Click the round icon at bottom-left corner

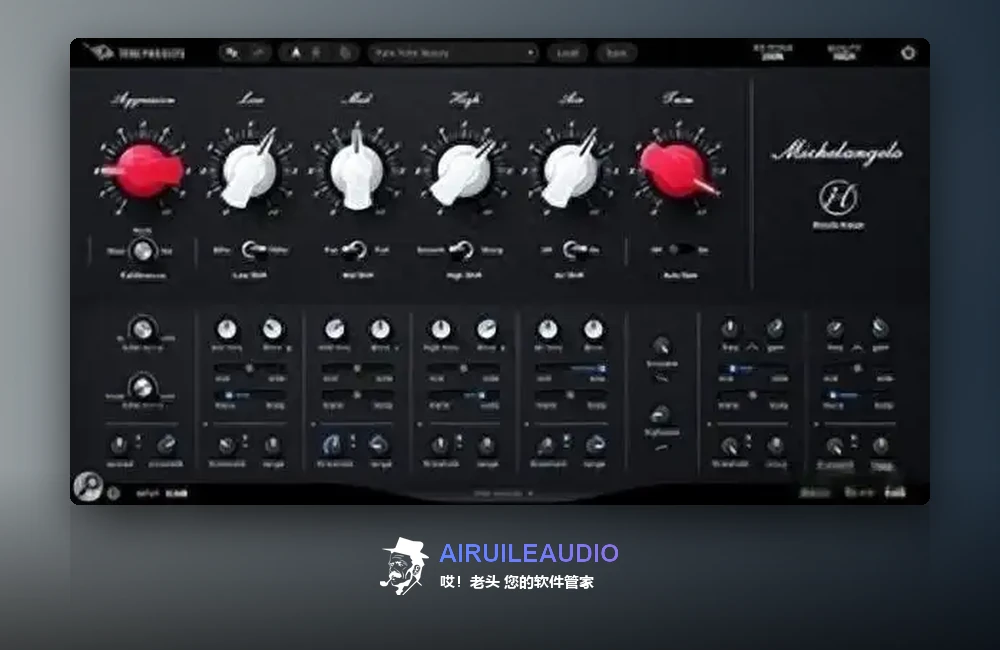pyautogui.click(x=88, y=487)
